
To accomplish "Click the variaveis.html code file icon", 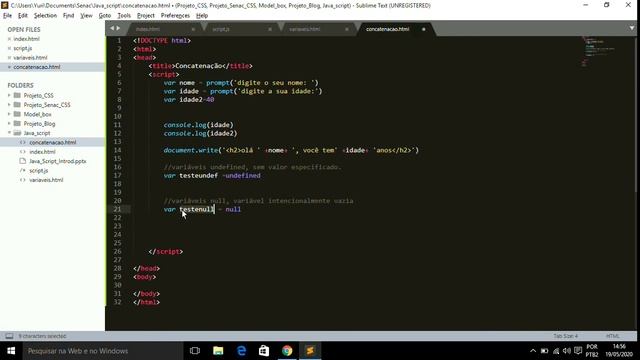I will pos(23,180).
